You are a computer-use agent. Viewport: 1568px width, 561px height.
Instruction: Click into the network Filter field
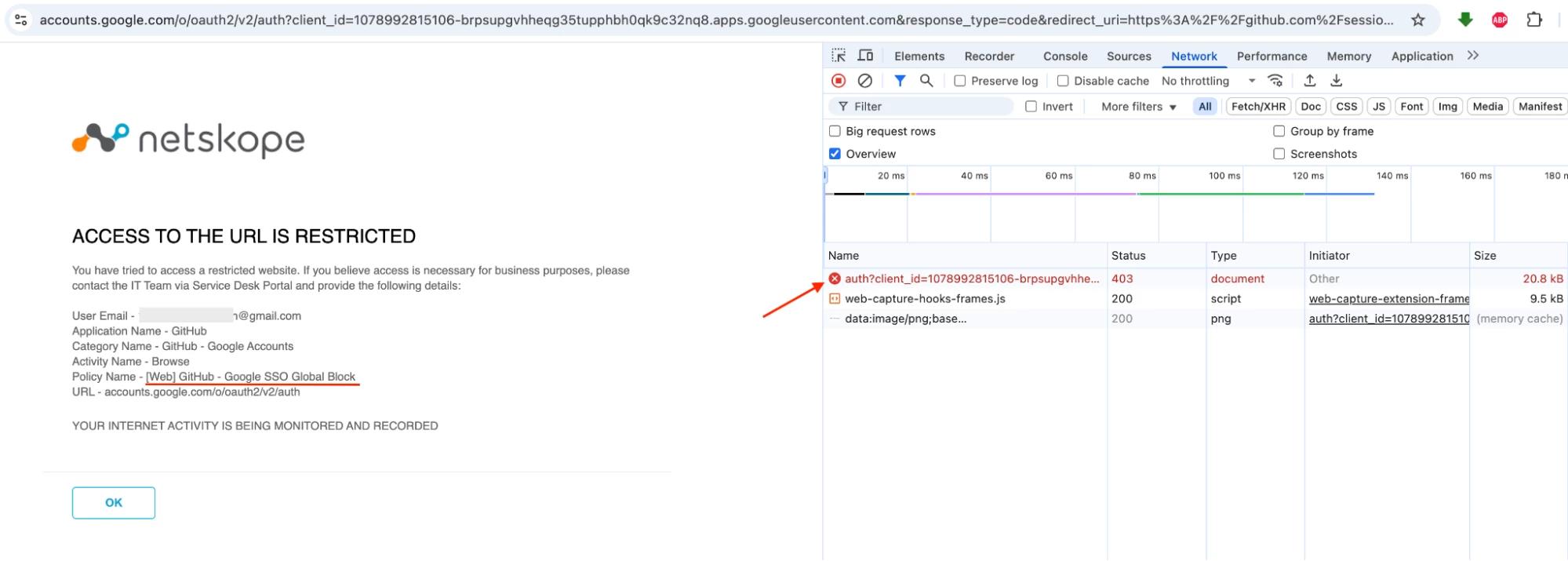(x=922, y=107)
